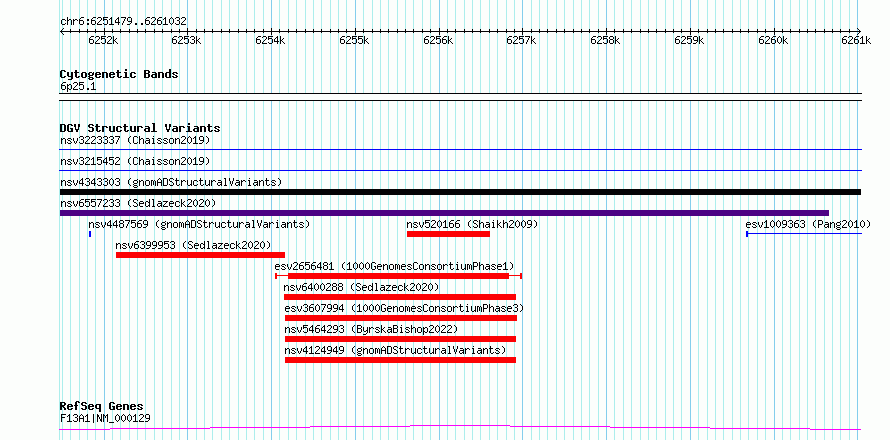890x440 pixels.
Task: Click the 6259k ruler tick label
Action: pos(689,40)
